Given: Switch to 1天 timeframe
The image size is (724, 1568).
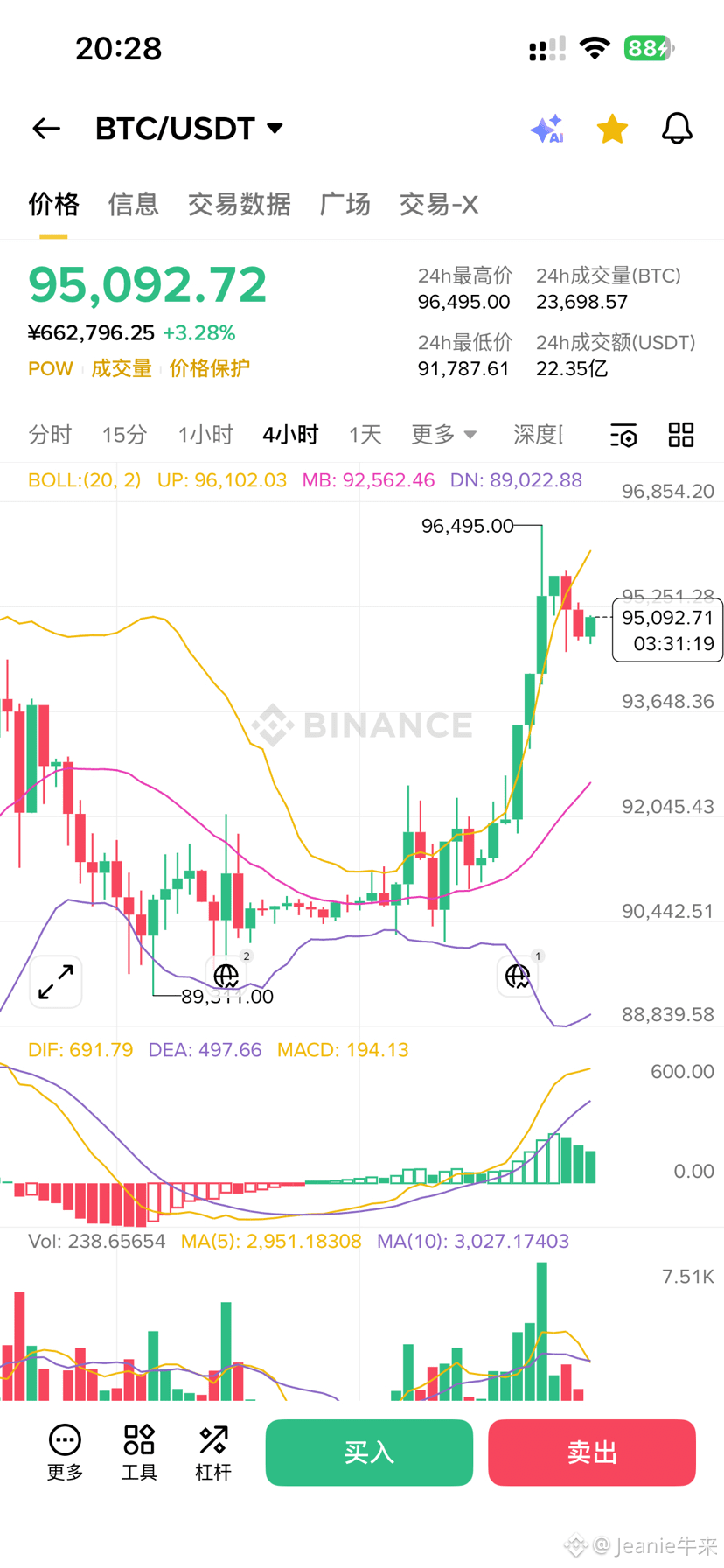Looking at the screenshot, I should click(365, 435).
